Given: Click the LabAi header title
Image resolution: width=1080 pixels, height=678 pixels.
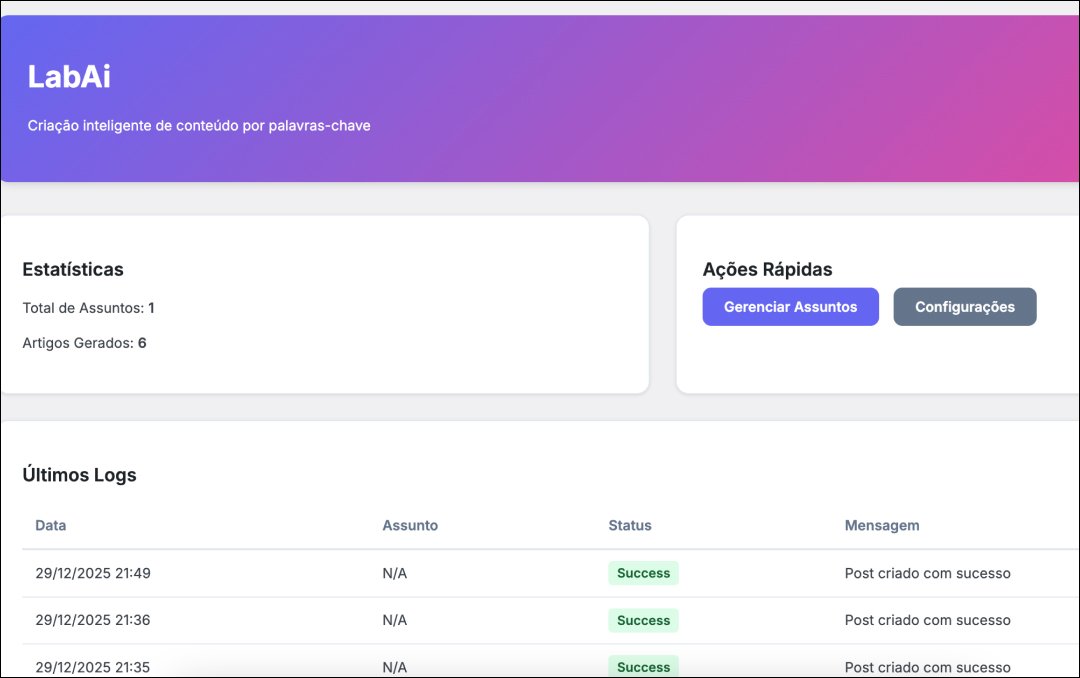Looking at the screenshot, I should [69, 78].
